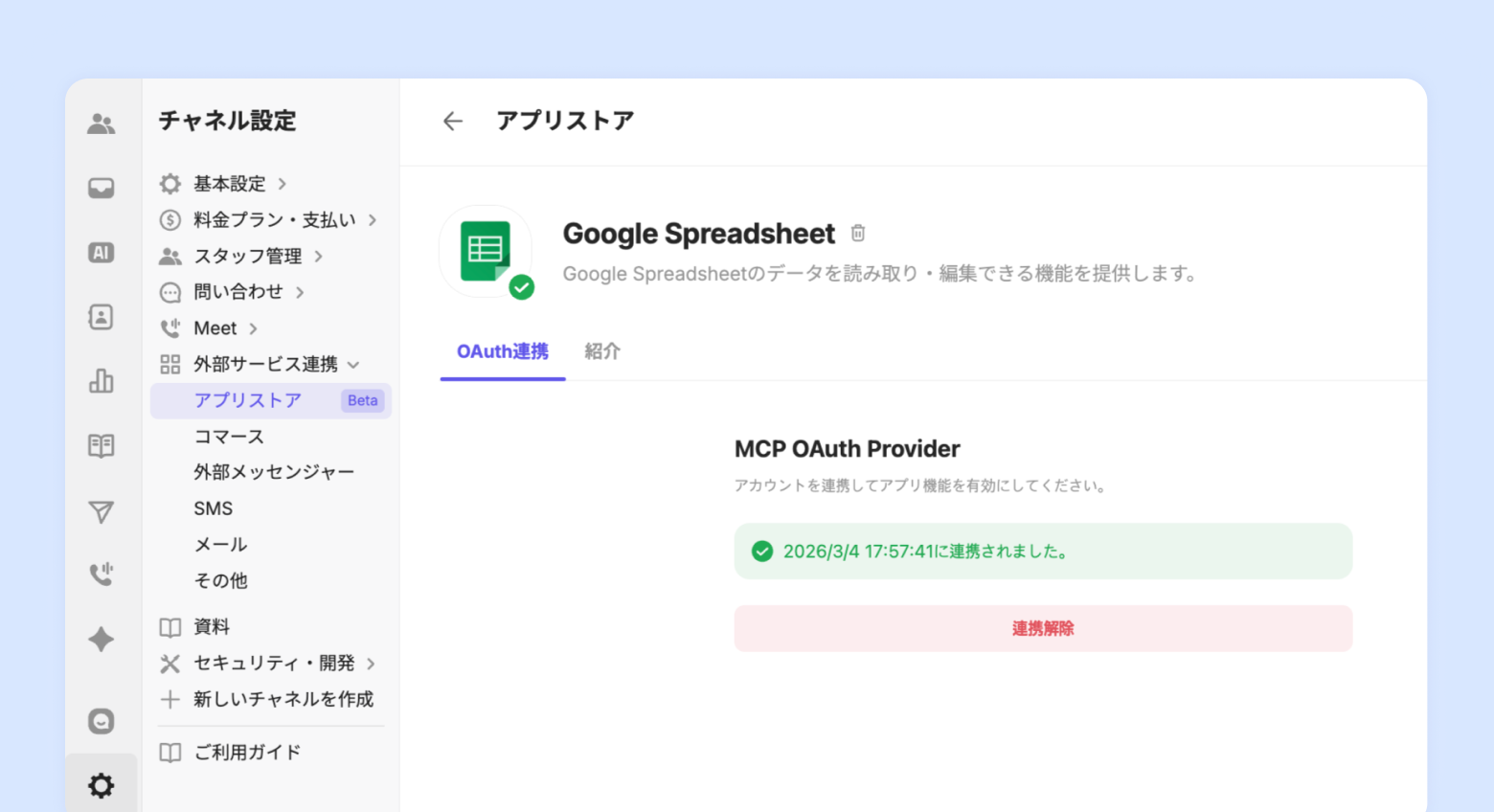Open the AI icon in left rail
Image resolution: width=1494 pixels, height=812 pixels.
pos(101,253)
